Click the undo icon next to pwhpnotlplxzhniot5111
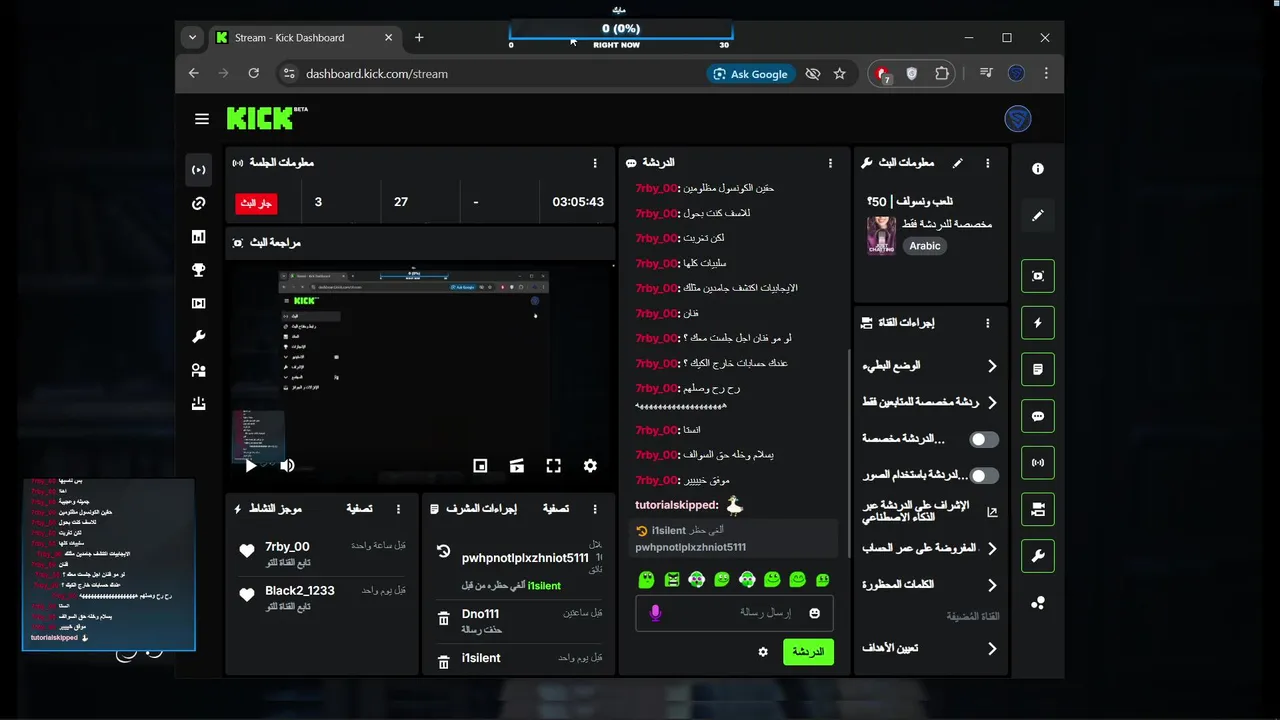Viewport: 1280px width, 720px height. point(444,551)
